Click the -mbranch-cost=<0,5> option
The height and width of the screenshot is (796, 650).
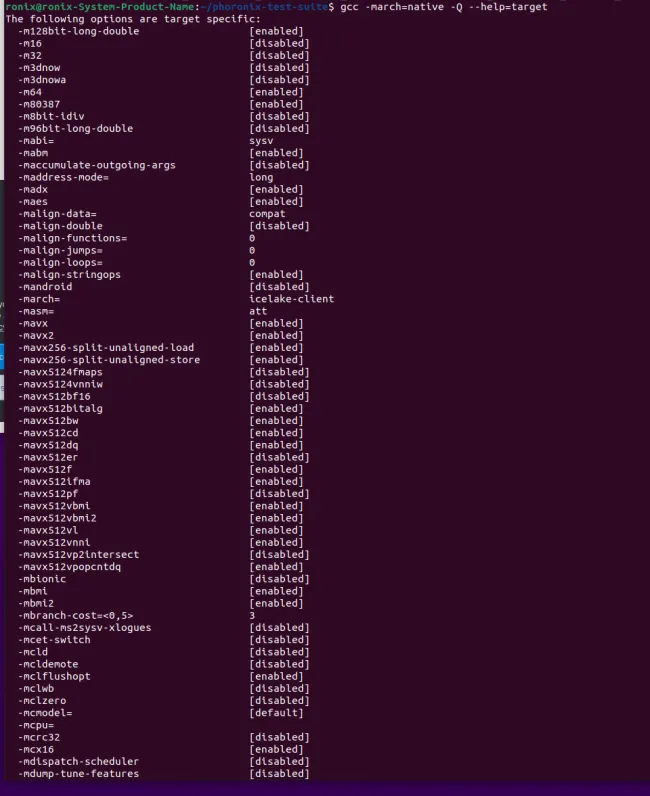pyautogui.click(x=76, y=616)
